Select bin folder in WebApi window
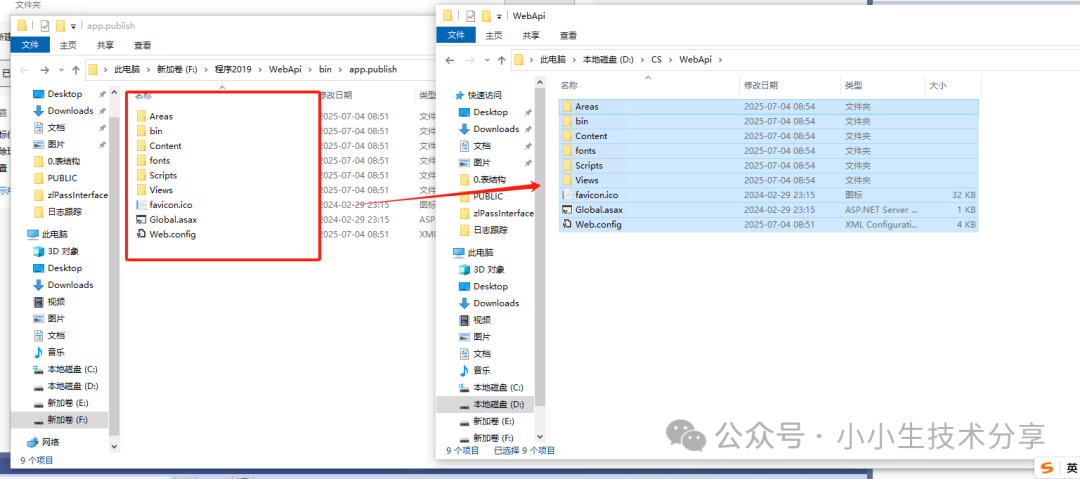This screenshot has width=1080, height=479. tap(768, 121)
